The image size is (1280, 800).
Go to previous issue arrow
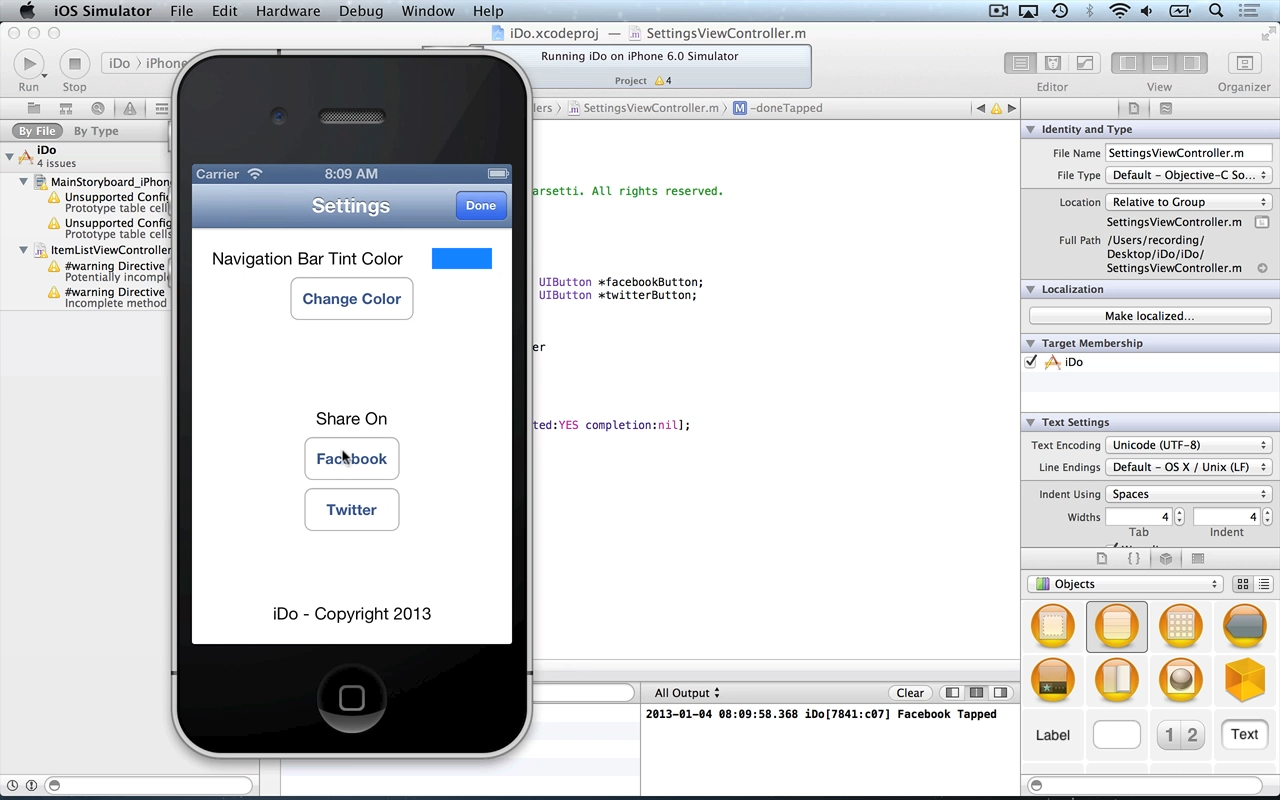pos(980,108)
